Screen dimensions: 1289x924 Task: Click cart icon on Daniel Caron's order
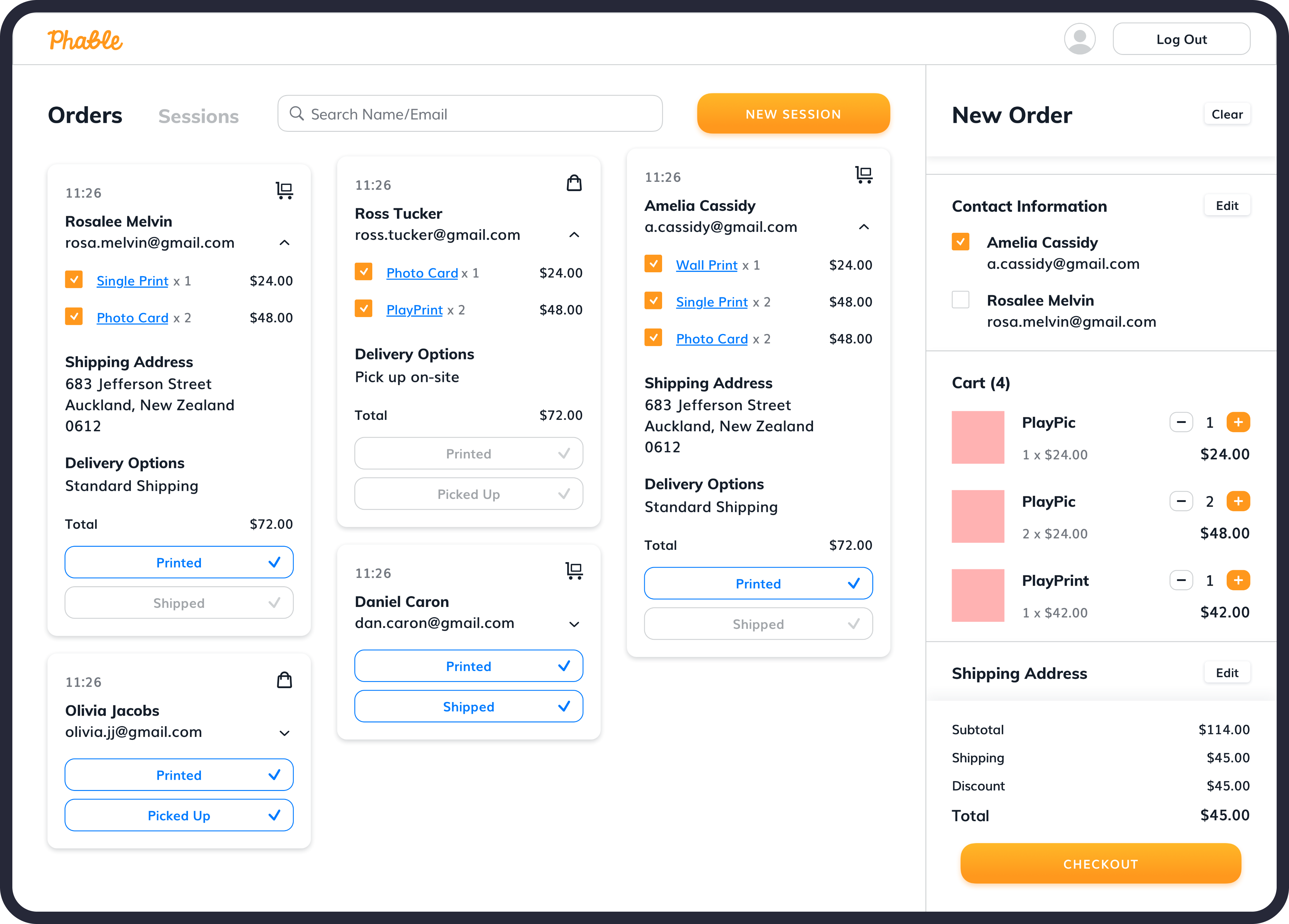pos(574,571)
